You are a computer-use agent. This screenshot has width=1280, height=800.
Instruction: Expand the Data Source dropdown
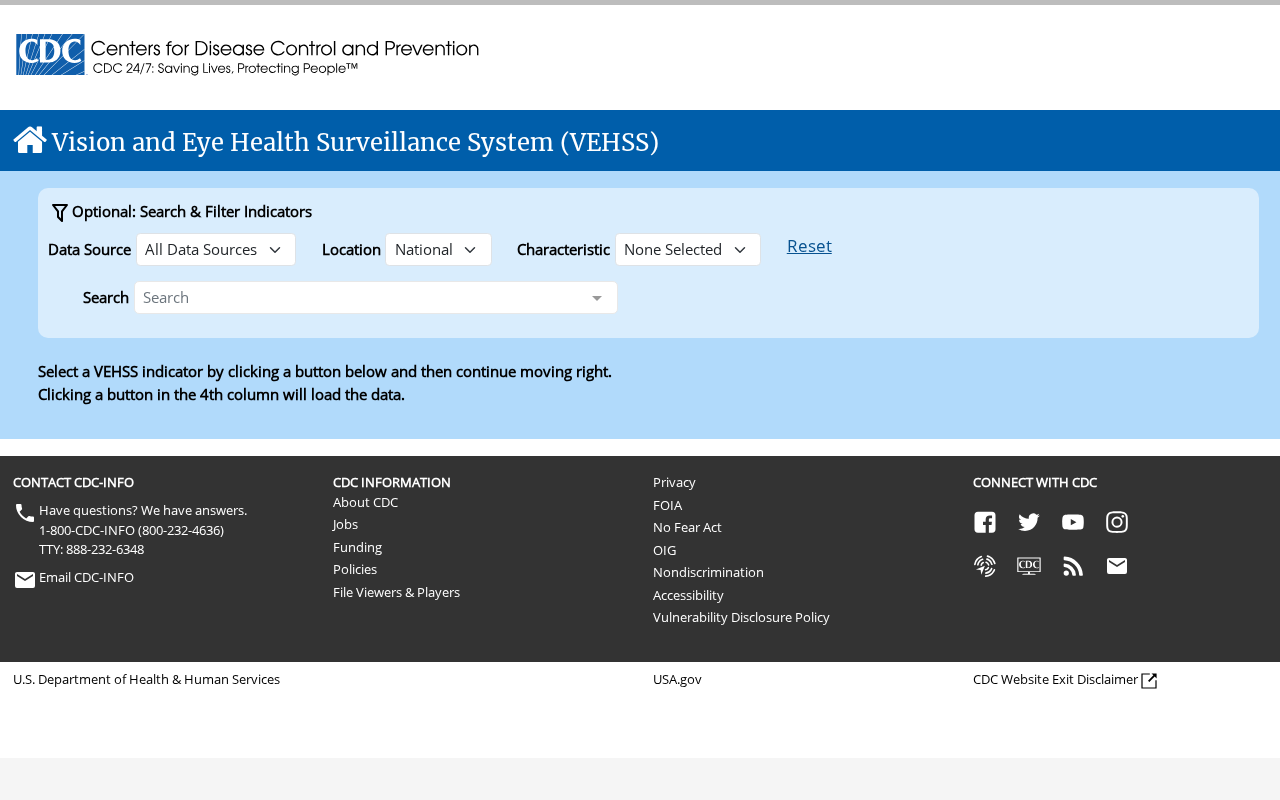[216, 250]
